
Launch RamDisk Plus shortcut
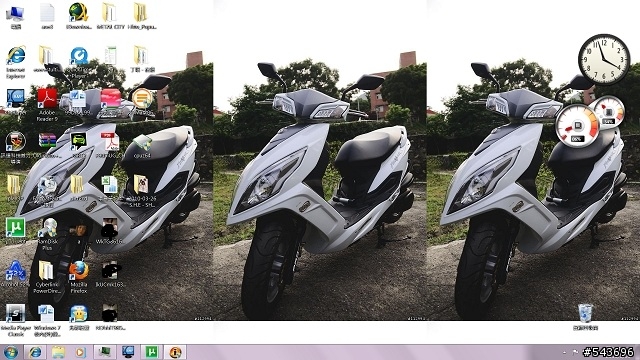click(x=48, y=227)
